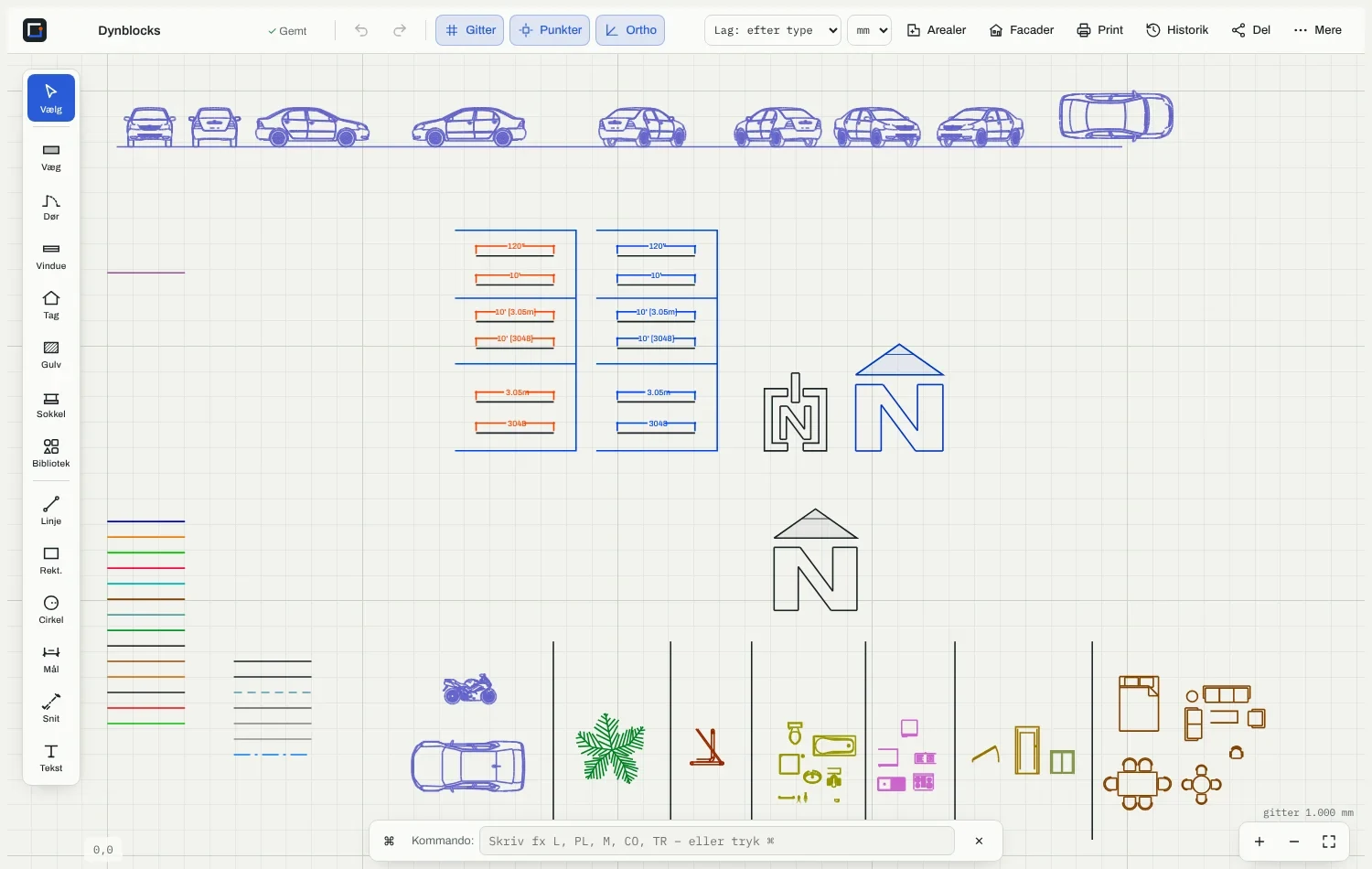Choose the Snit section tool
This screenshot has width=1372, height=869.
tap(51, 709)
